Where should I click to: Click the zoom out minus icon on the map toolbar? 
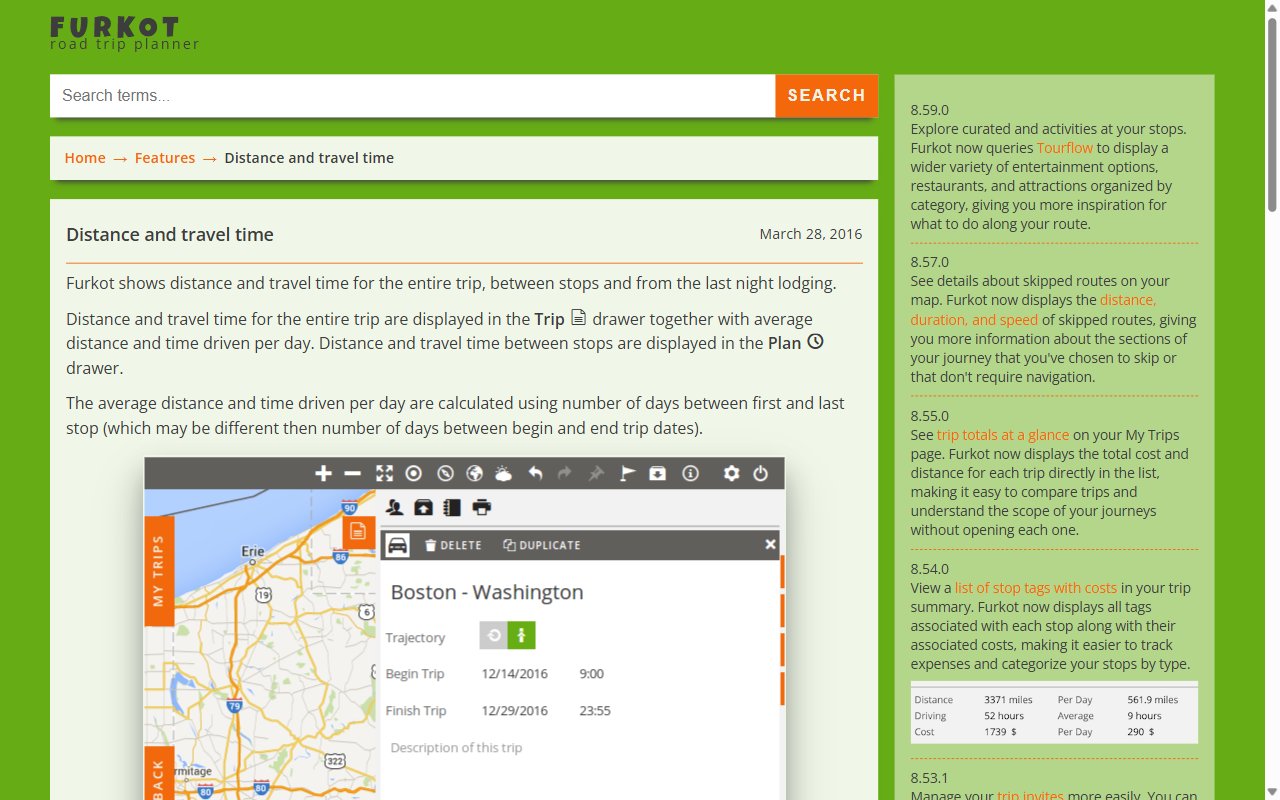click(352, 474)
